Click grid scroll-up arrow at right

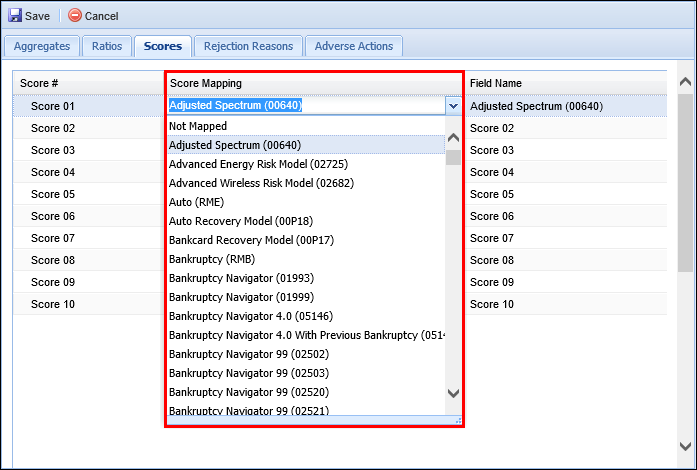[685, 82]
